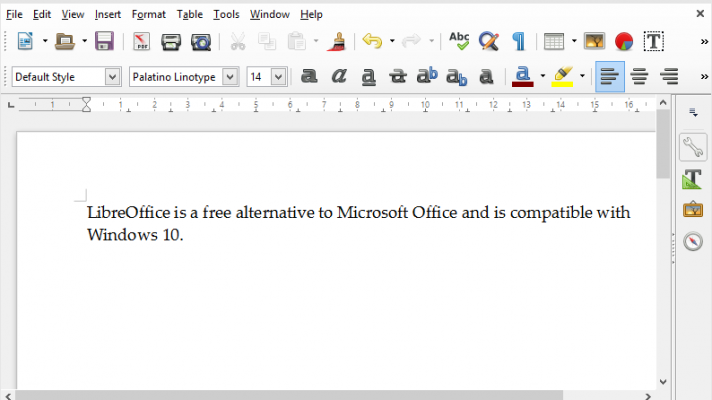The image size is (712, 400).
Task: Open sidebar Navigator compass icon
Action: click(693, 241)
